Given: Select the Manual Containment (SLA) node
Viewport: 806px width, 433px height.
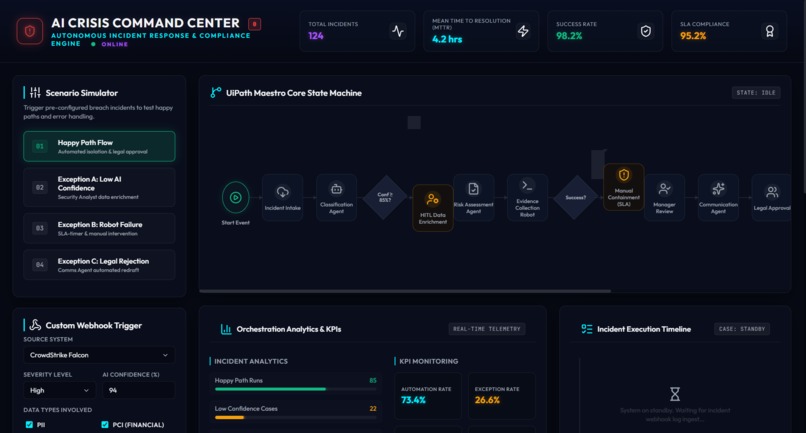Looking at the screenshot, I should click(x=624, y=187).
